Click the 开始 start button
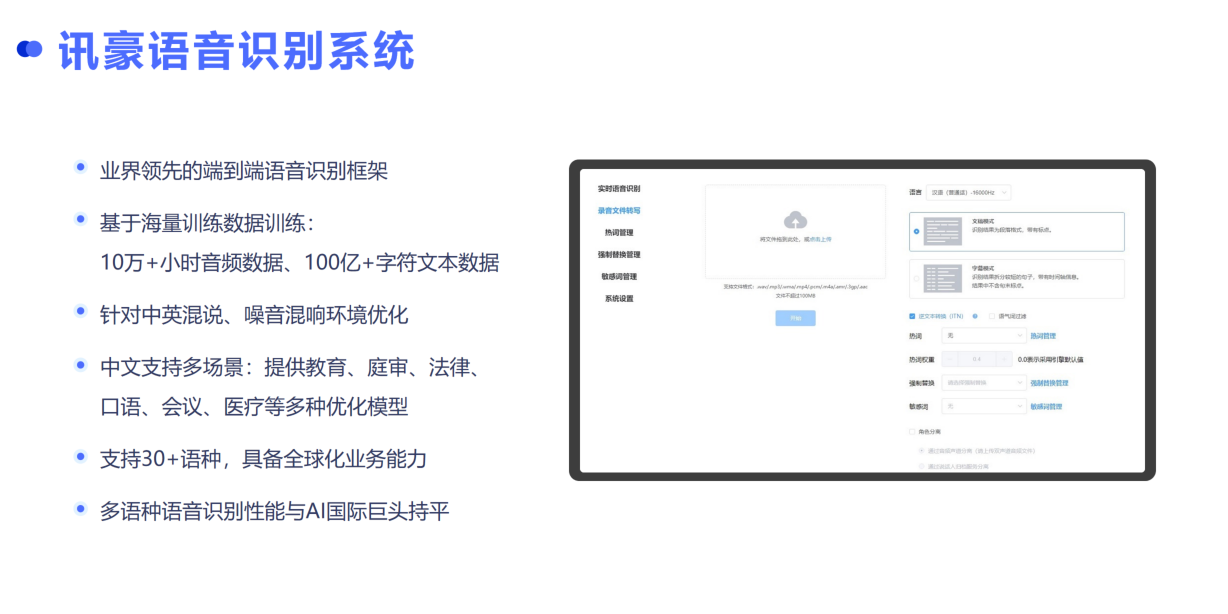Image resolution: width=1228 pixels, height=614 pixels. click(x=796, y=318)
